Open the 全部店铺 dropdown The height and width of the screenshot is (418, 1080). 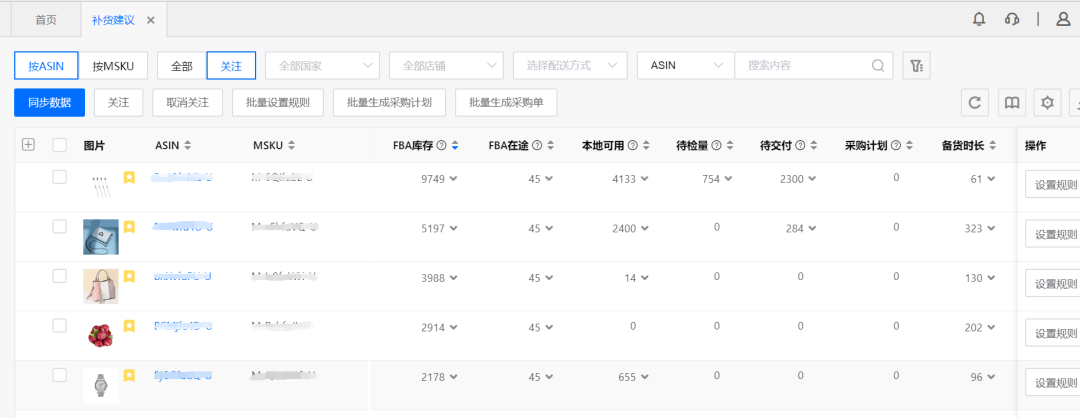click(x=446, y=65)
